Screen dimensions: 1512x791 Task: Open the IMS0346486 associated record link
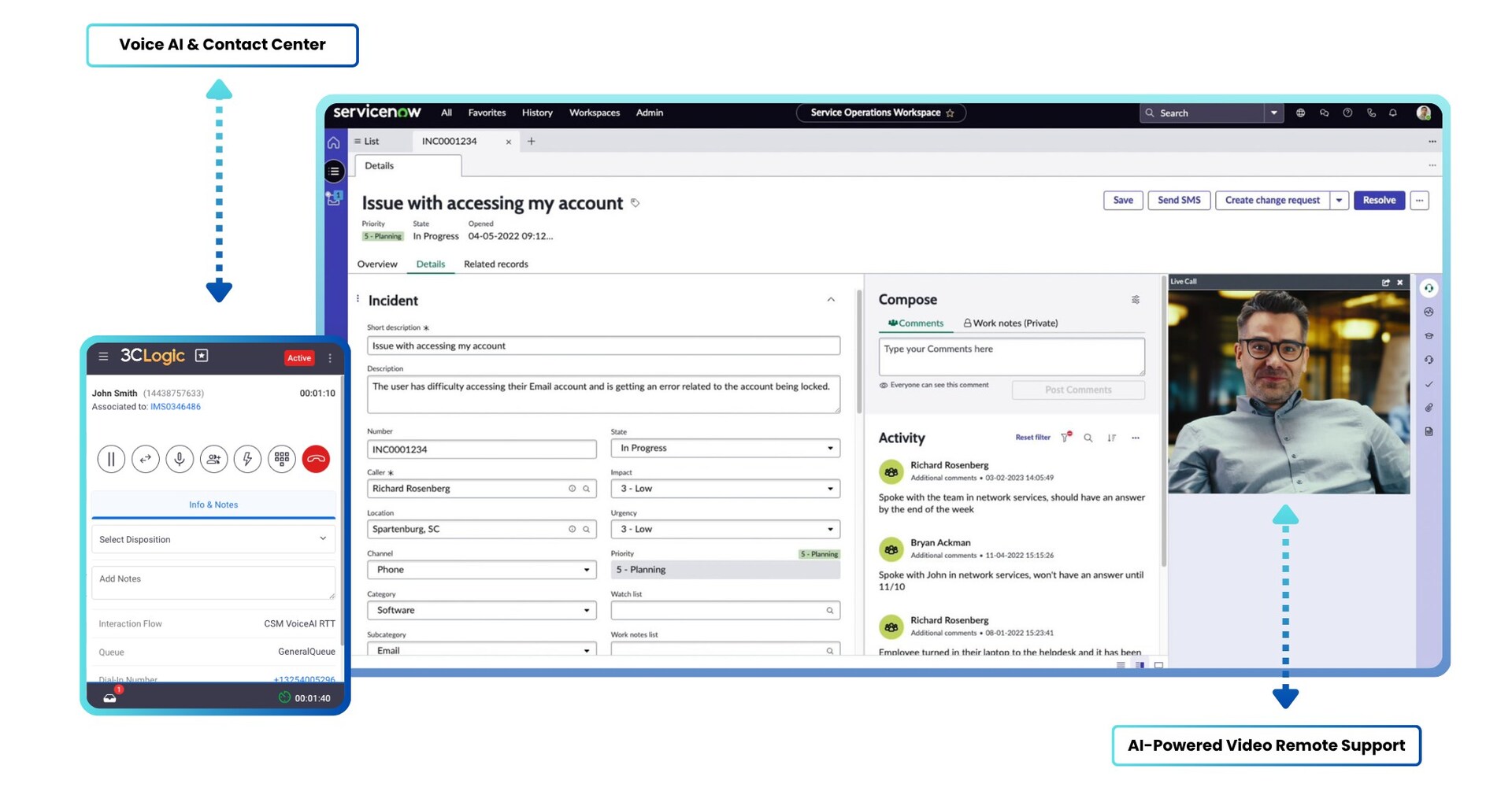tap(175, 407)
